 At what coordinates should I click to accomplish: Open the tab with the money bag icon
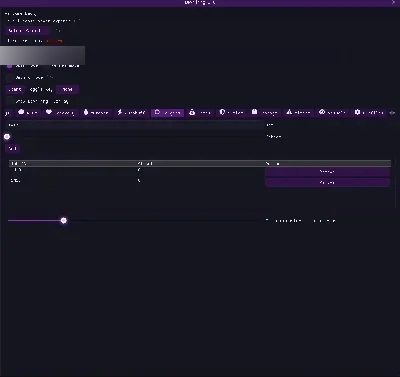[200, 113]
